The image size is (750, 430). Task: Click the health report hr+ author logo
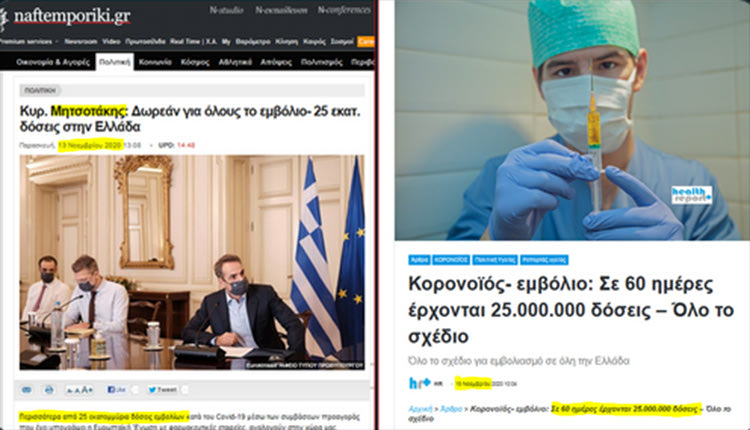pos(420,383)
